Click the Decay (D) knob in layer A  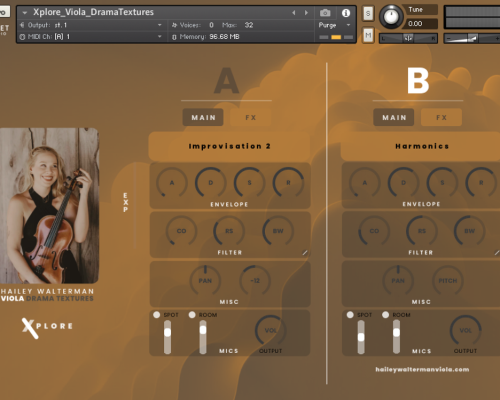[x=211, y=183]
